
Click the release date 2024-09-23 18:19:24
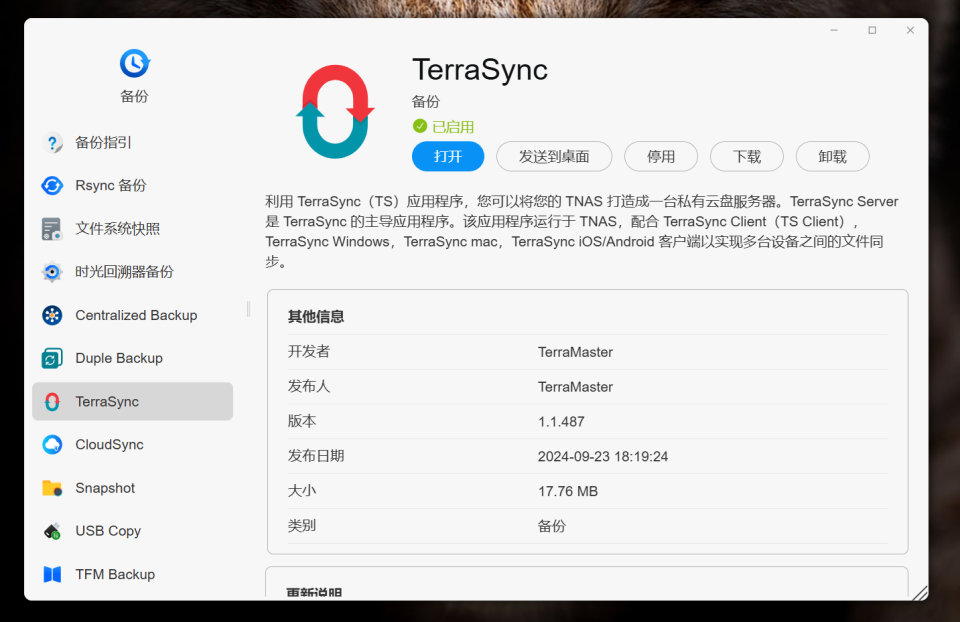click(602, 457)
